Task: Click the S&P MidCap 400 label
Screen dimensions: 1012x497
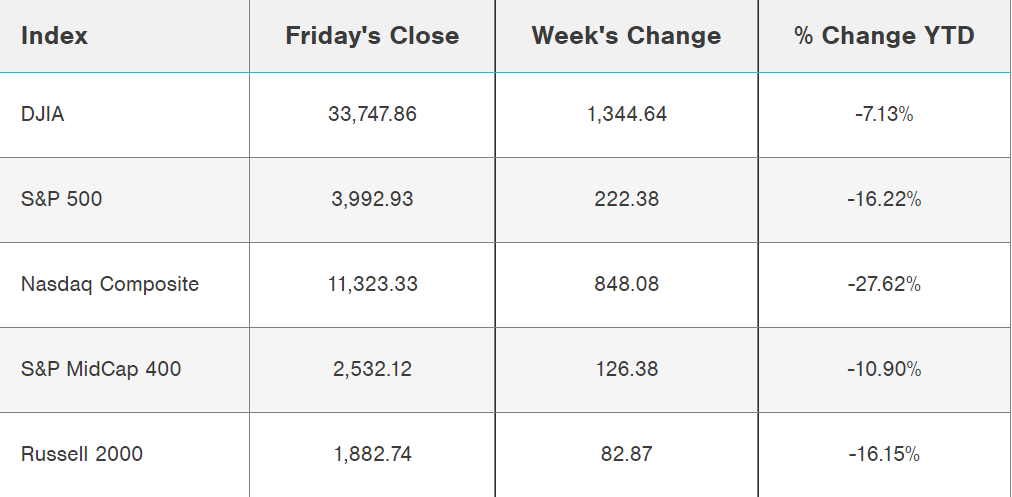Action: point(101,369)
